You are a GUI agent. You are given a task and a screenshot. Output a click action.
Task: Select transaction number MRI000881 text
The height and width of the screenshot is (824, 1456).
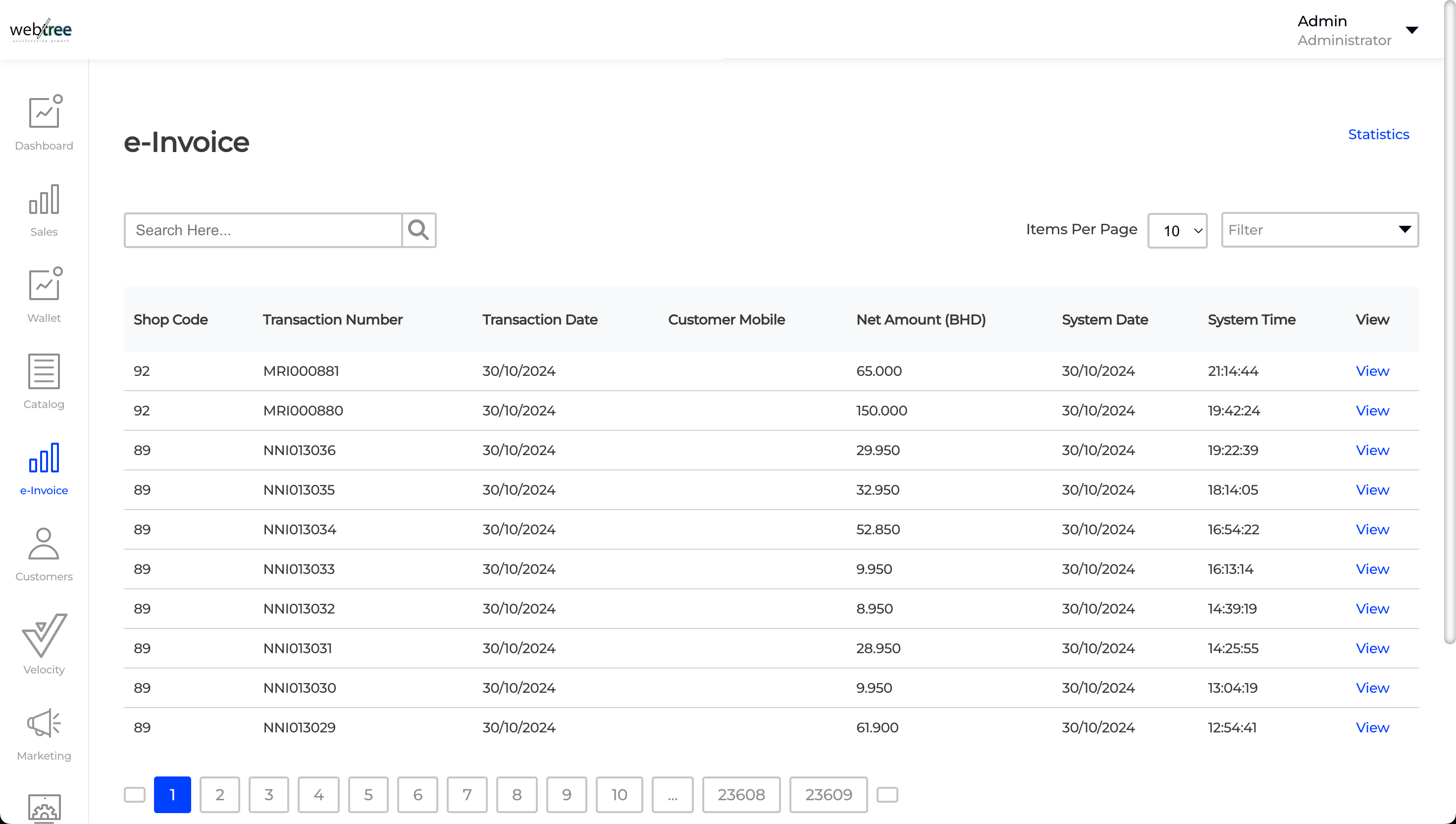click(x=301, y=371)
